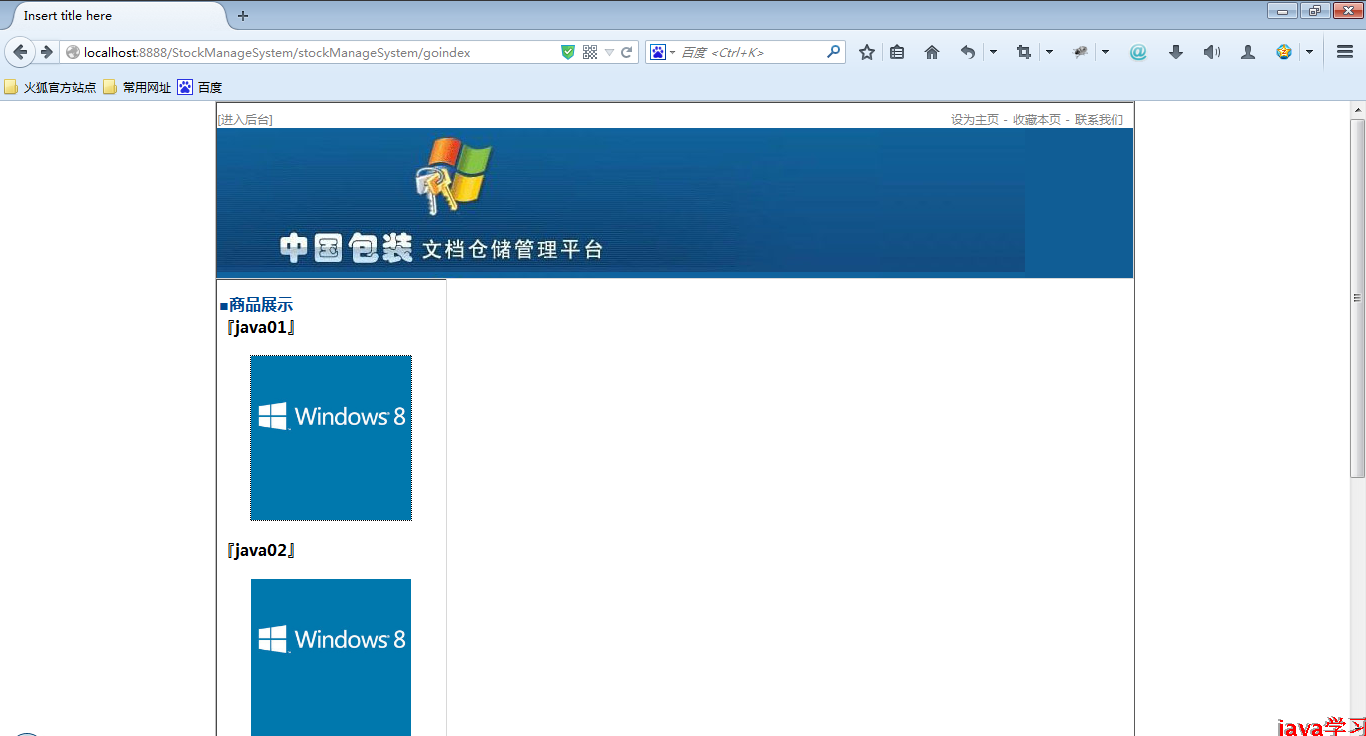Click the 『java01』 product title
Image resolution: width=1366 pixels, height=736 pixels.
coord(261,327)
